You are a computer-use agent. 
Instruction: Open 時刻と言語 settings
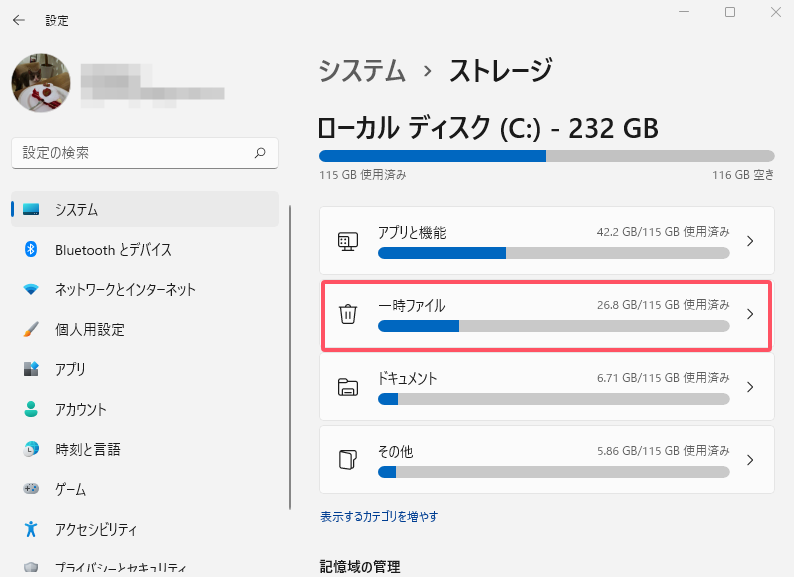coord(145,449)
